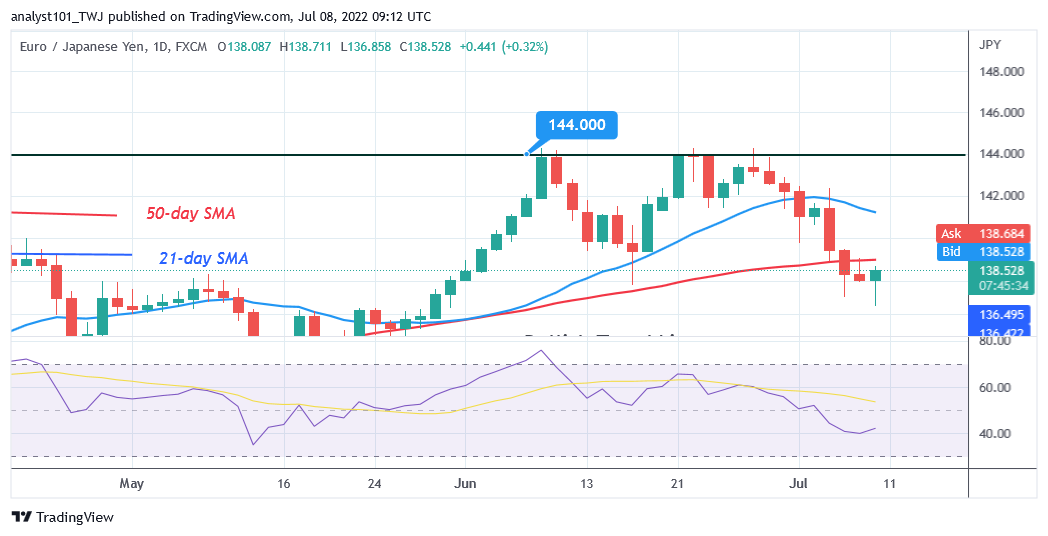Click the RSI 60.00 scale label
This screenshot has width=1048, height=536.
[993, 388]
